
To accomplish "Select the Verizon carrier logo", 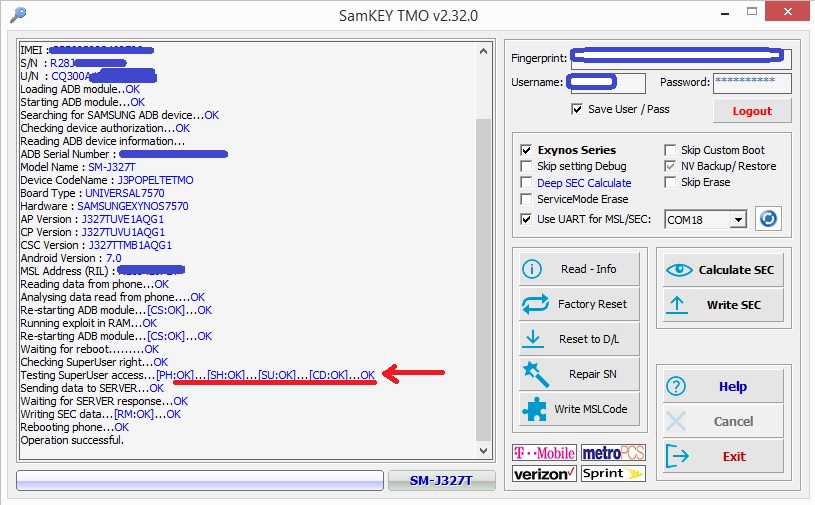I will [x=544, y=473].
